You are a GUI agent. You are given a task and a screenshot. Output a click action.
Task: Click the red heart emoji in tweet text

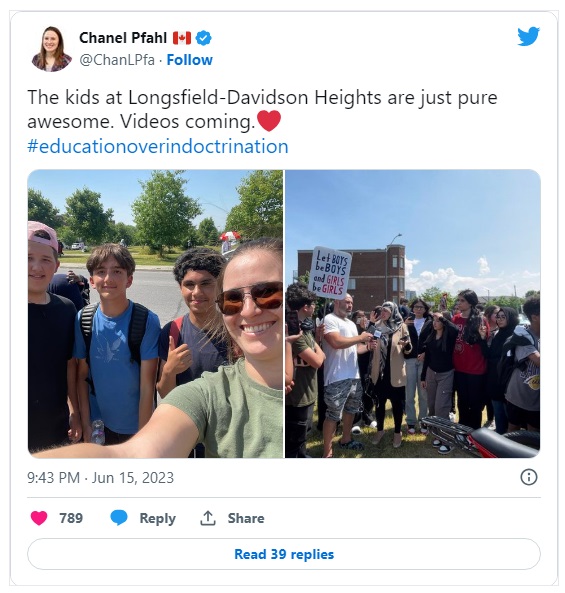coord(269,121)
